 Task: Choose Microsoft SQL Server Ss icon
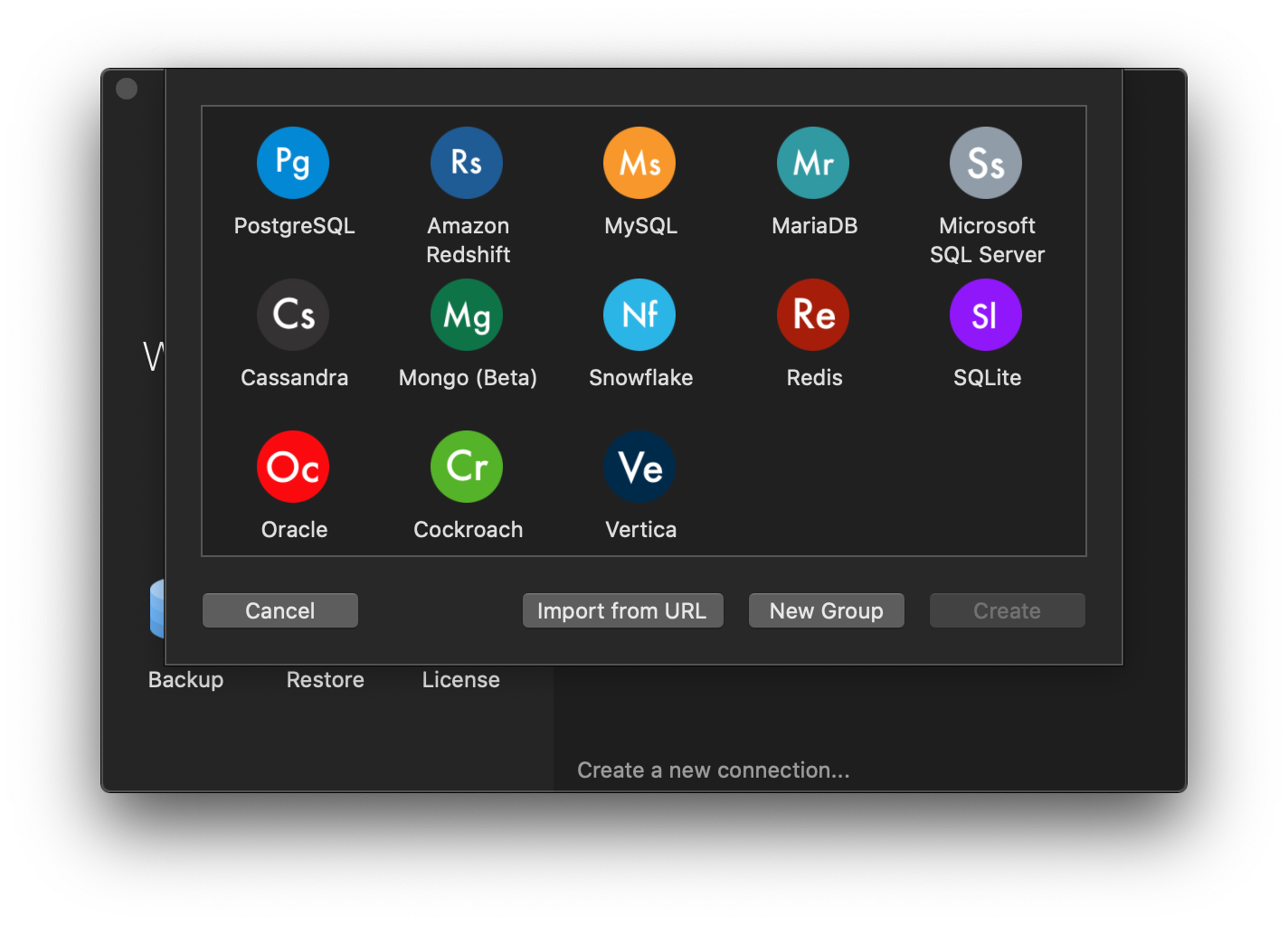986,163
